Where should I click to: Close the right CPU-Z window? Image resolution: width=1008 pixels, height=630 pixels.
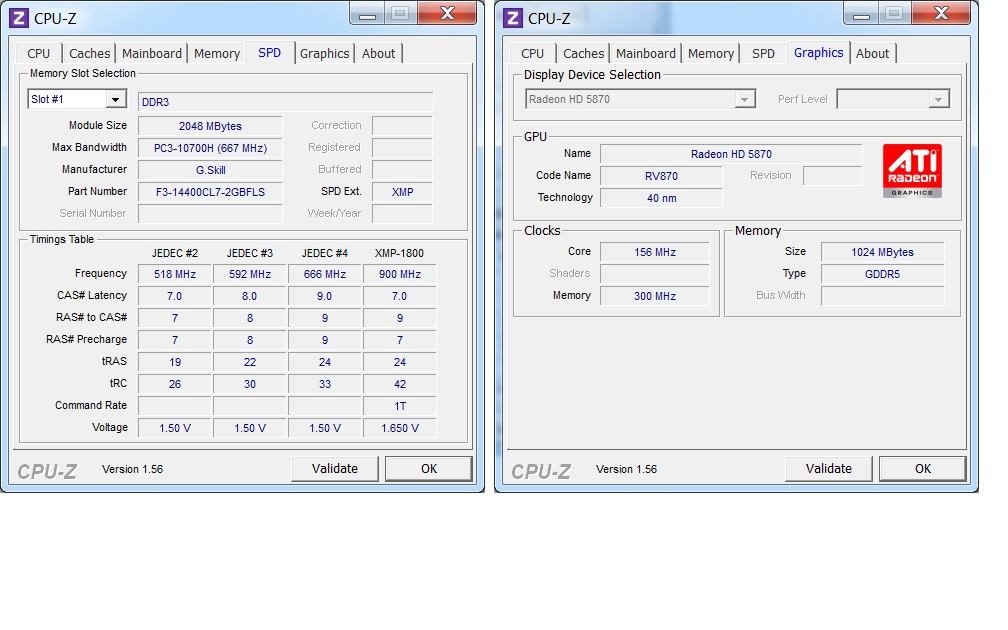point(941,14)
